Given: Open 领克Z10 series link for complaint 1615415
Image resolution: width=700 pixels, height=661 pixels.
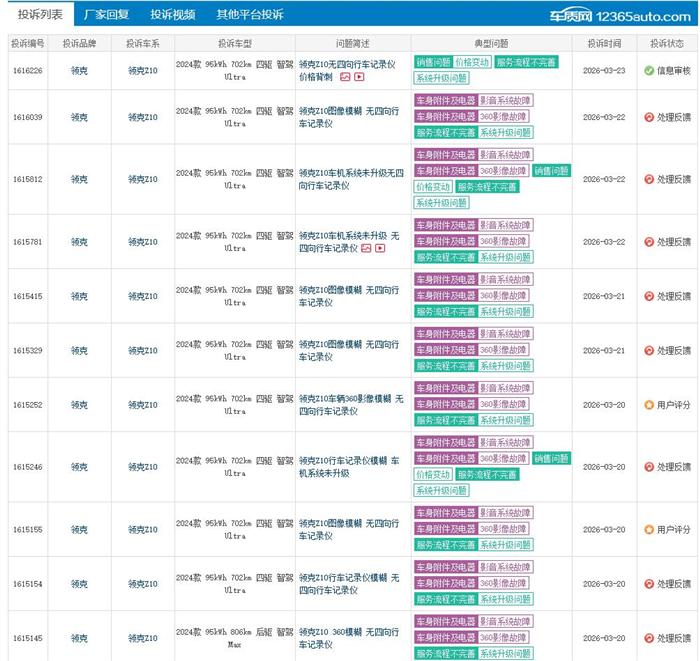Looking at the screenshot, I should (x=143, y=296).
